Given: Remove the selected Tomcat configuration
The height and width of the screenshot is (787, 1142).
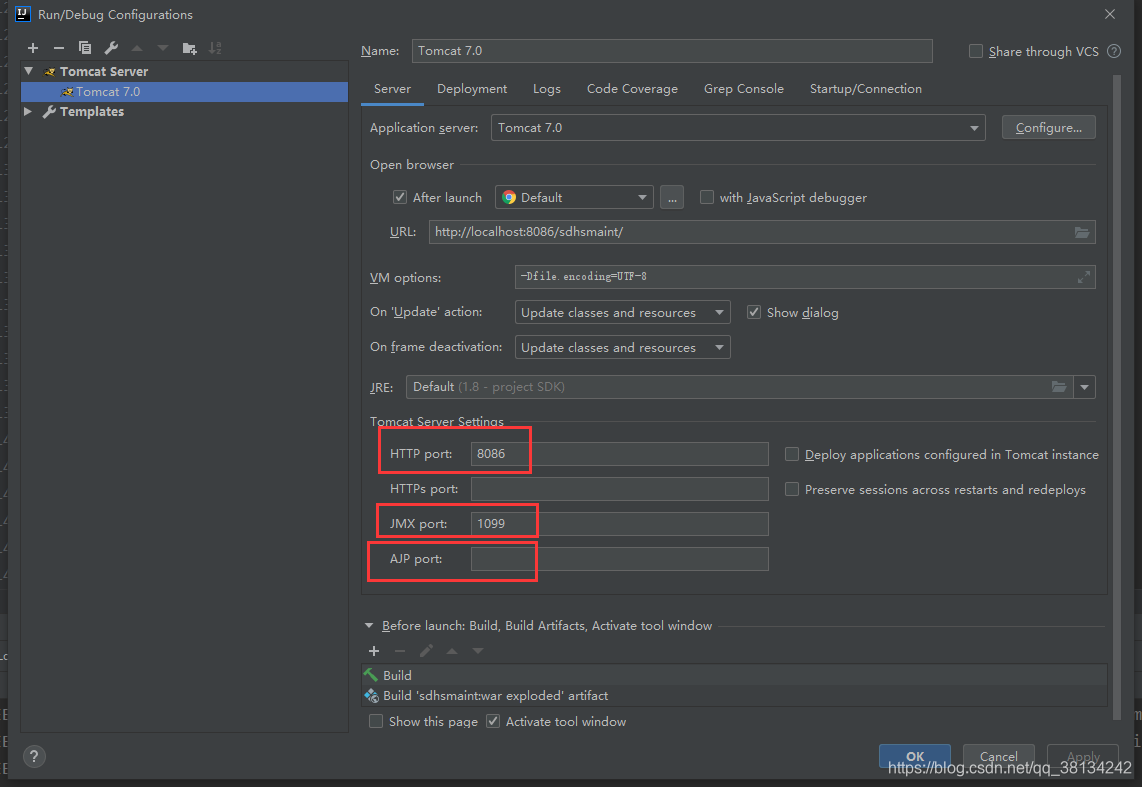Looking at the screenshot, I should (x=58, y=47).
